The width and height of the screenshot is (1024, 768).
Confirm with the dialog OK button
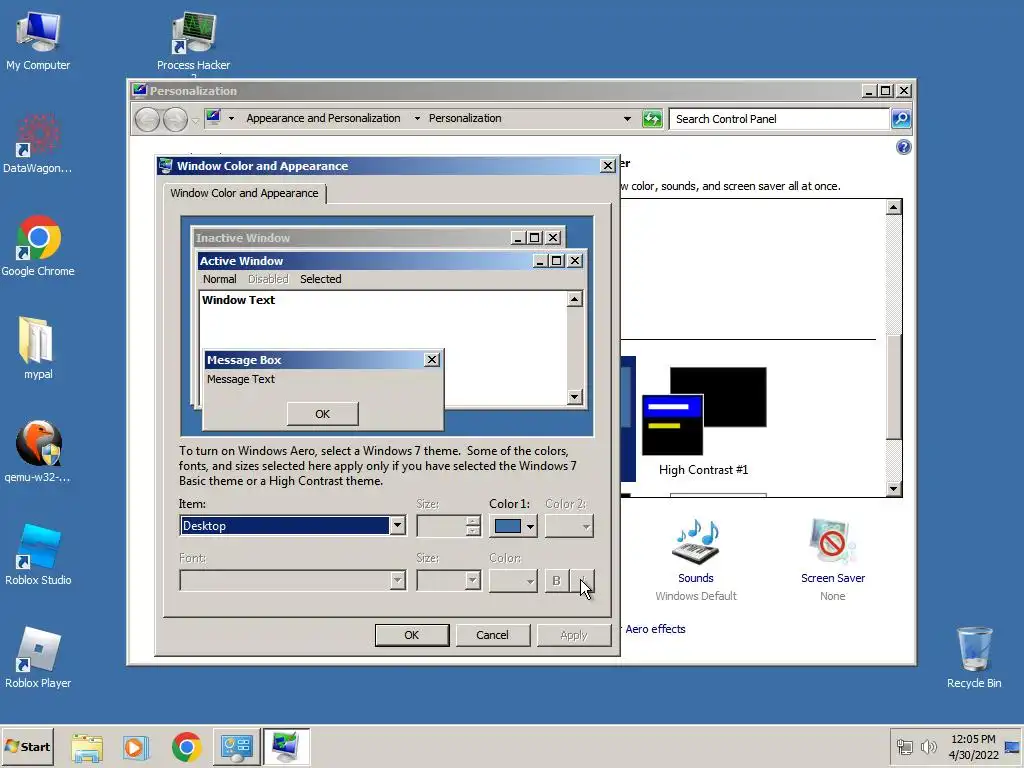[x=412, y=635]
